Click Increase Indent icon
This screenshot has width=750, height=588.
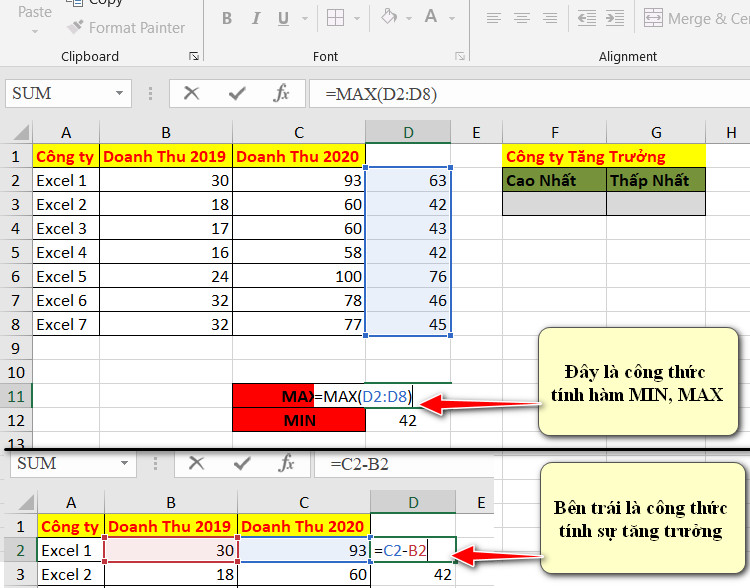coord(615,19)
